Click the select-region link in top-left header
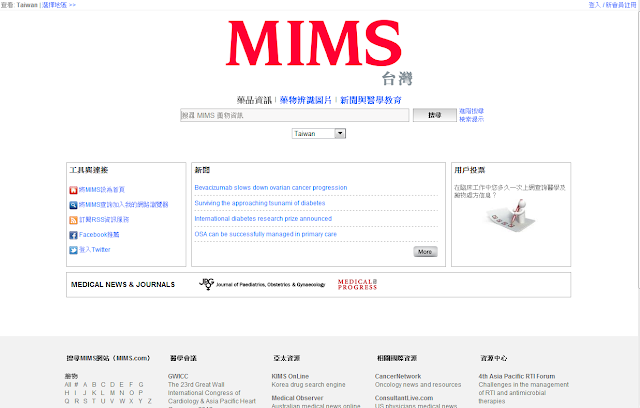Viewport: 640px width, 408px height. 59,5
